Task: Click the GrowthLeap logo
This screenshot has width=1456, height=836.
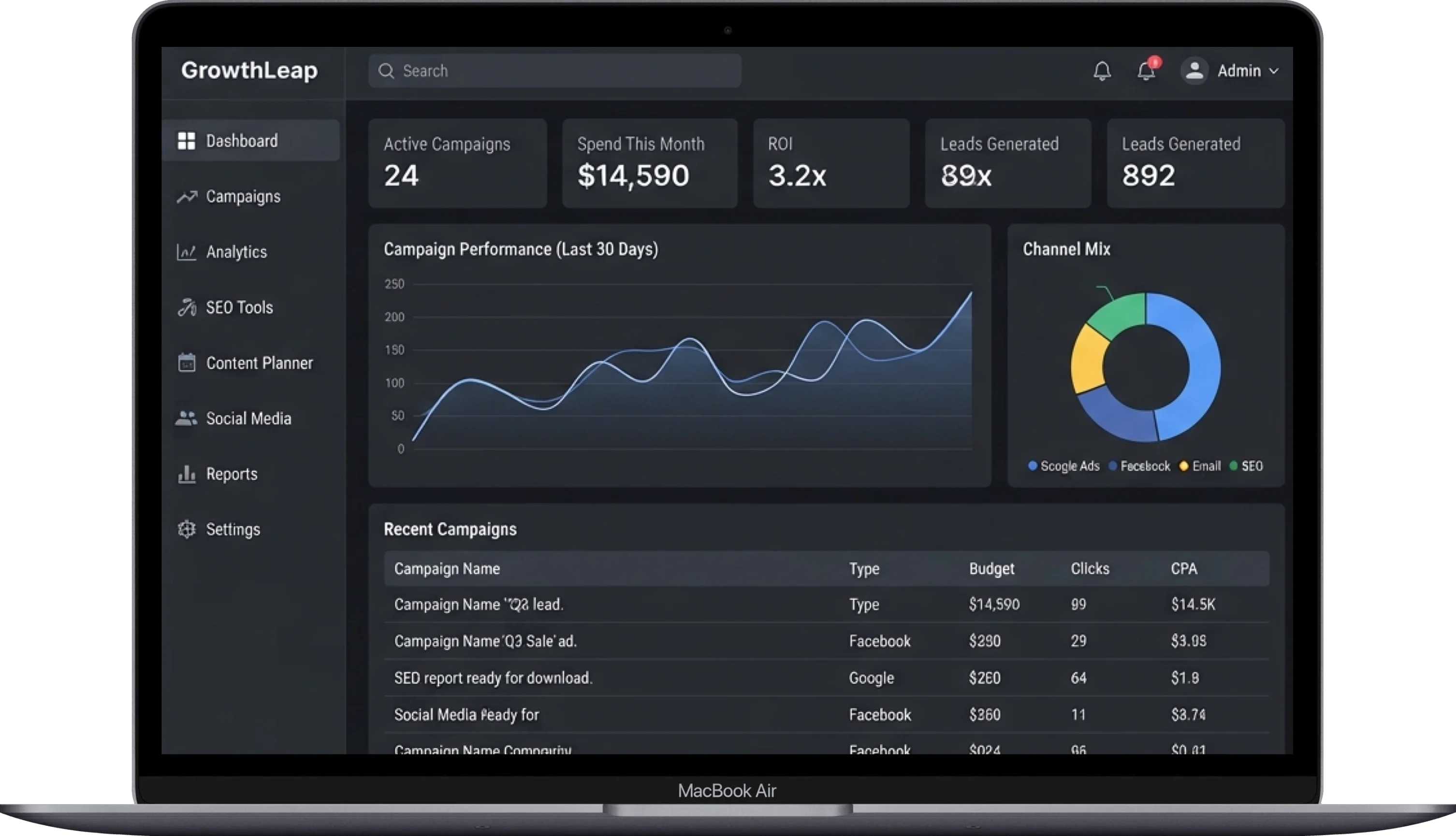Action: 249,70
